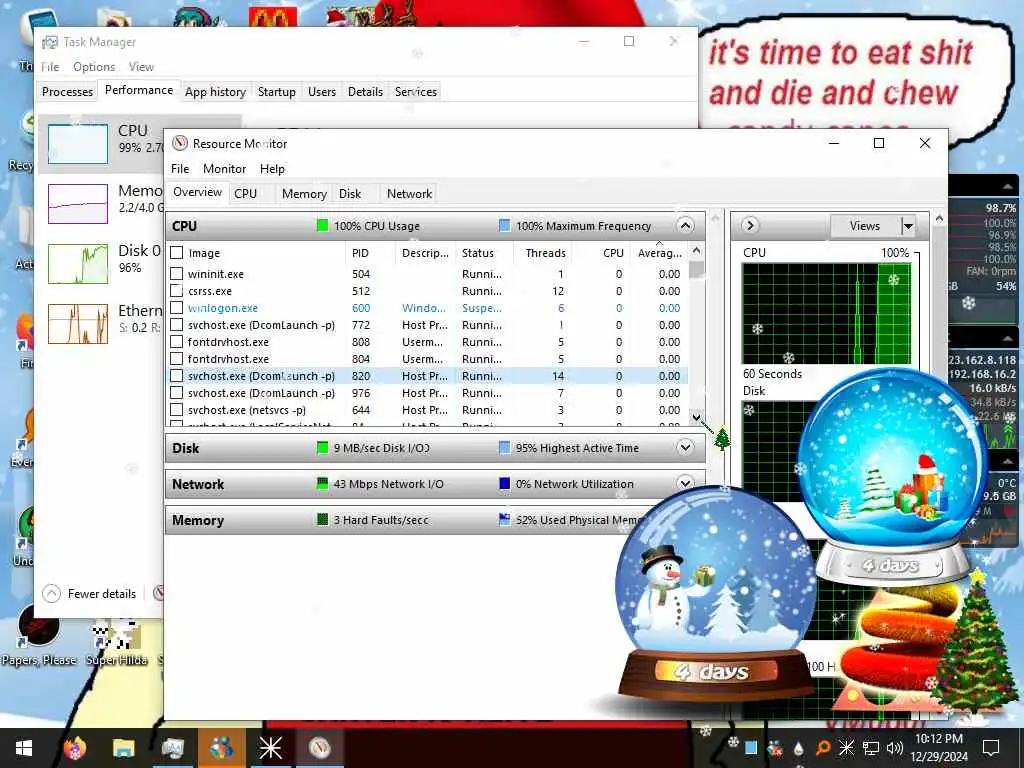Click the orange magnifier tray icon

tap(823, 748)
